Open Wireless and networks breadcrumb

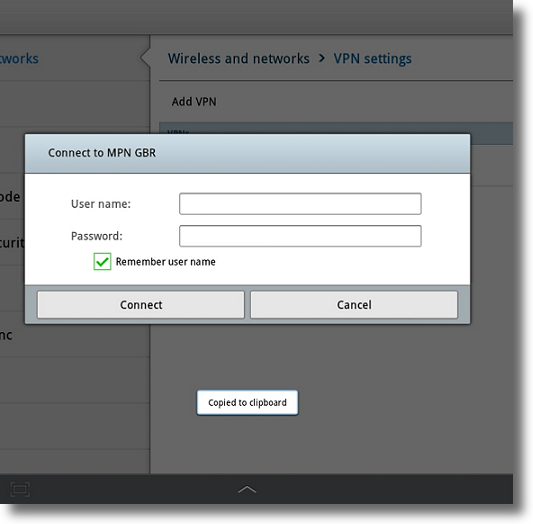[x=239, y=58]
